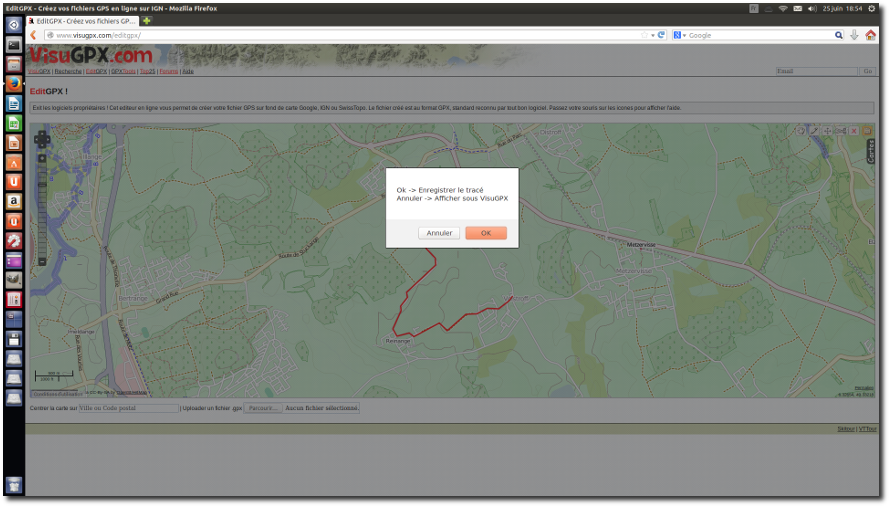Screen dimensions: 890x507
Task: Open search engine selector dropdown
Action: pos(679,35)
